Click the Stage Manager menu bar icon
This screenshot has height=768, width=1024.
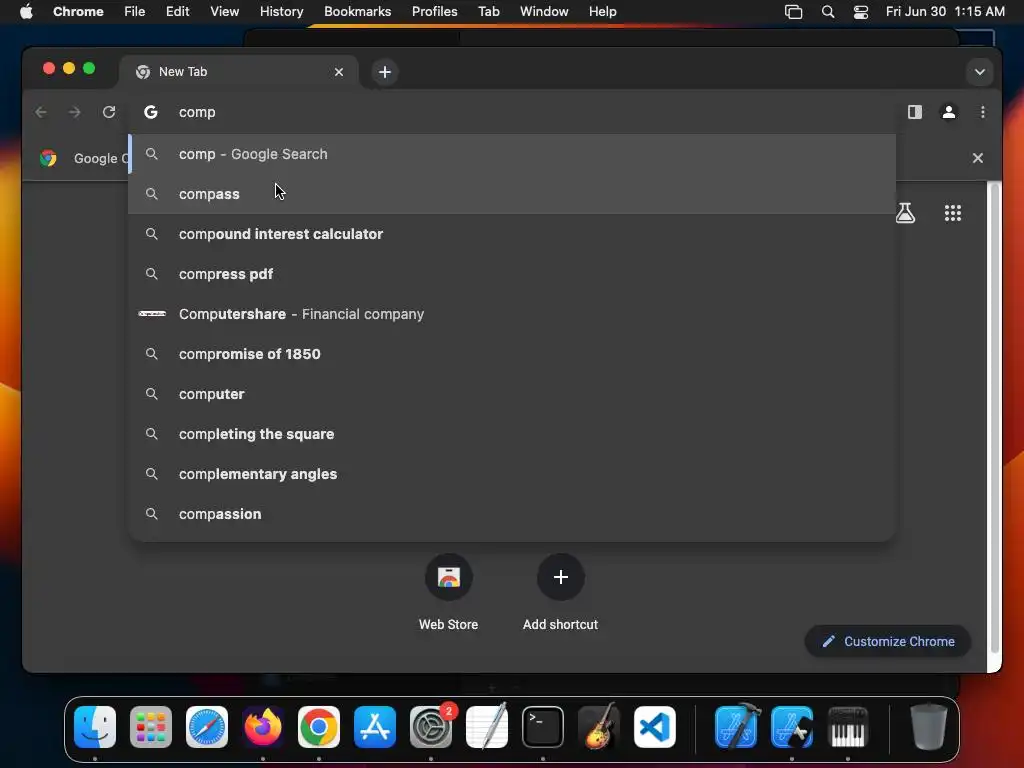[793, 12]
